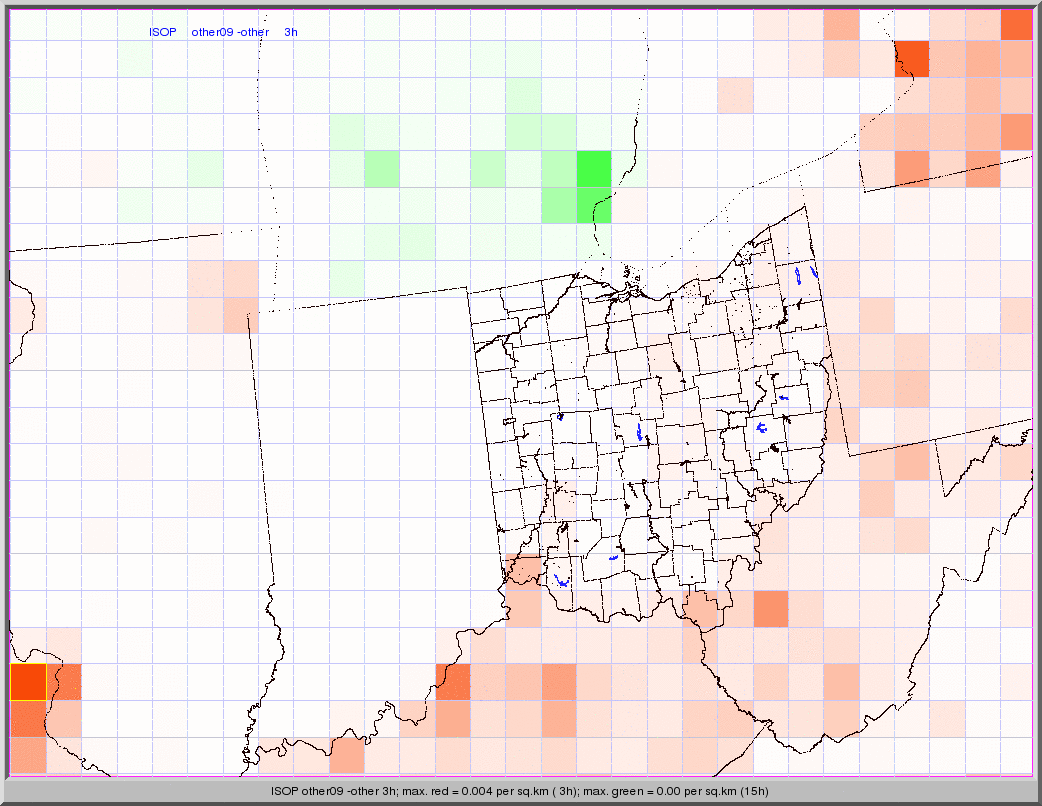Select the small blue marker in western Ohio
Screen dimensions: 1042x806
(x=560, y=416)
